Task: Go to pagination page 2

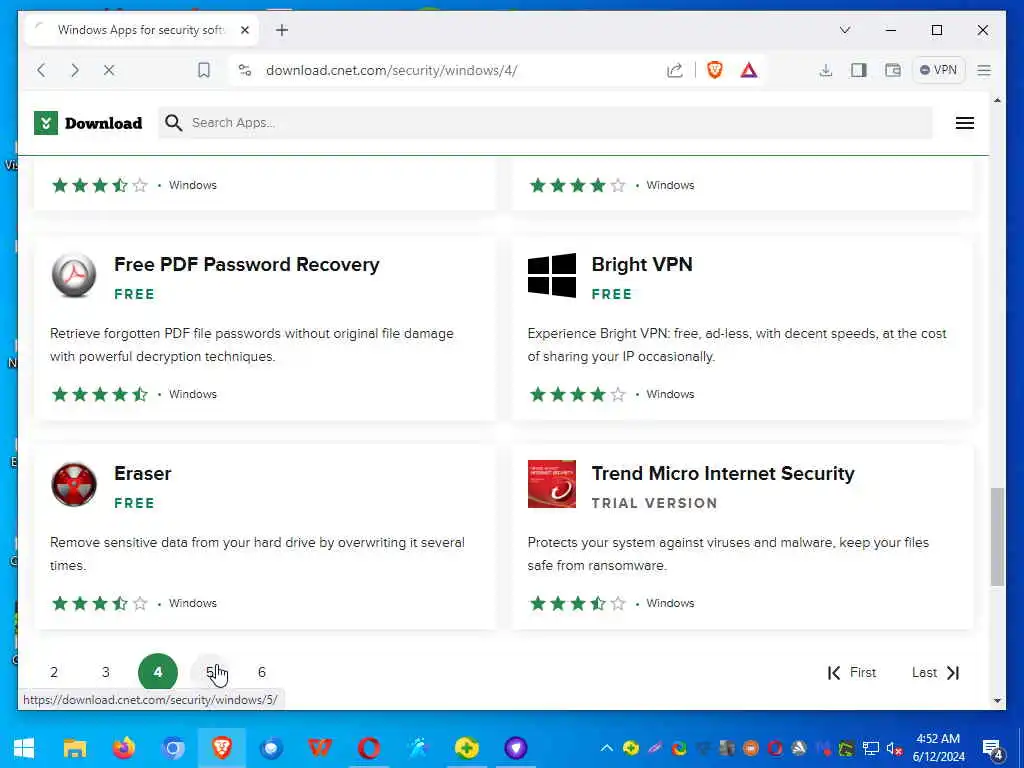Action: pyautogui.click(x=54, y=672)
